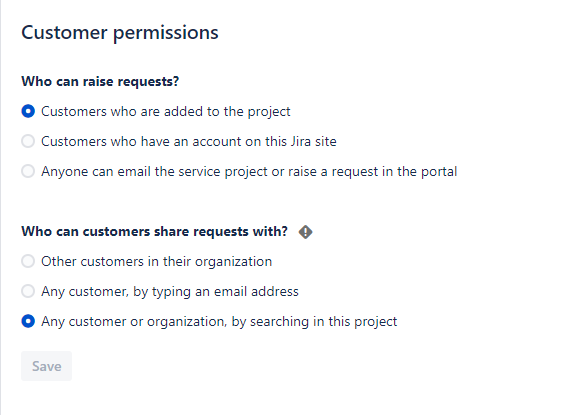Screen dimensions: 572x415
Task: Click the 'Who can raise requests?' heading
Action: pyautogui.click(x=100, y=81)
